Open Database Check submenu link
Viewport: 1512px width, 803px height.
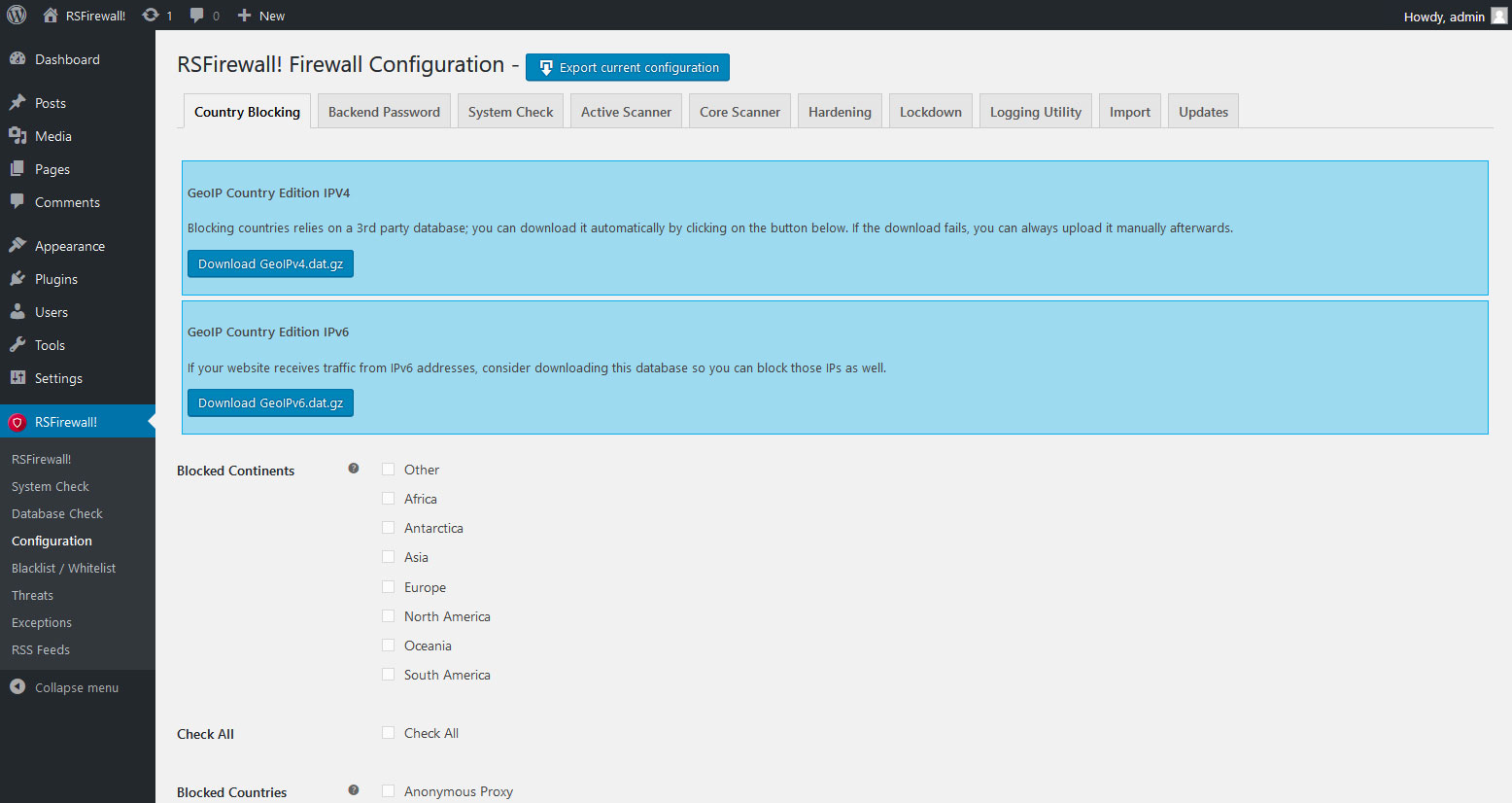coord(57,513)
